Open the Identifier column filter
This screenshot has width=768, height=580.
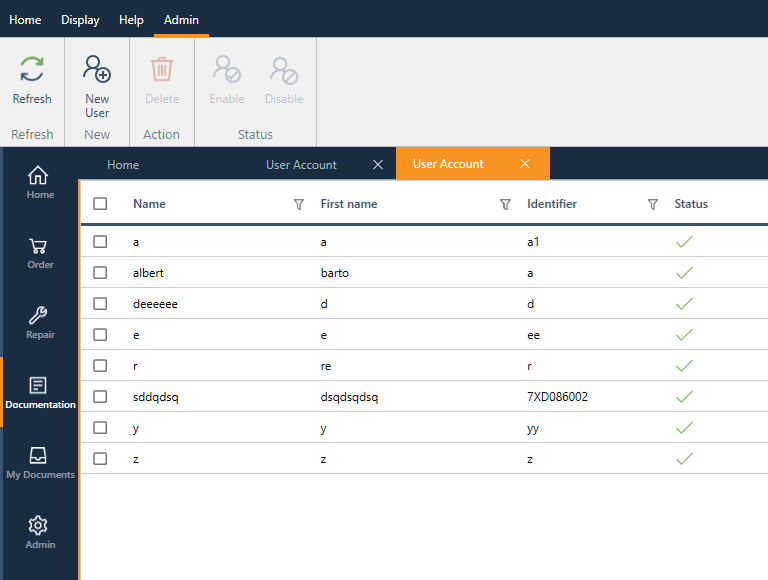(x=653, y=204)
